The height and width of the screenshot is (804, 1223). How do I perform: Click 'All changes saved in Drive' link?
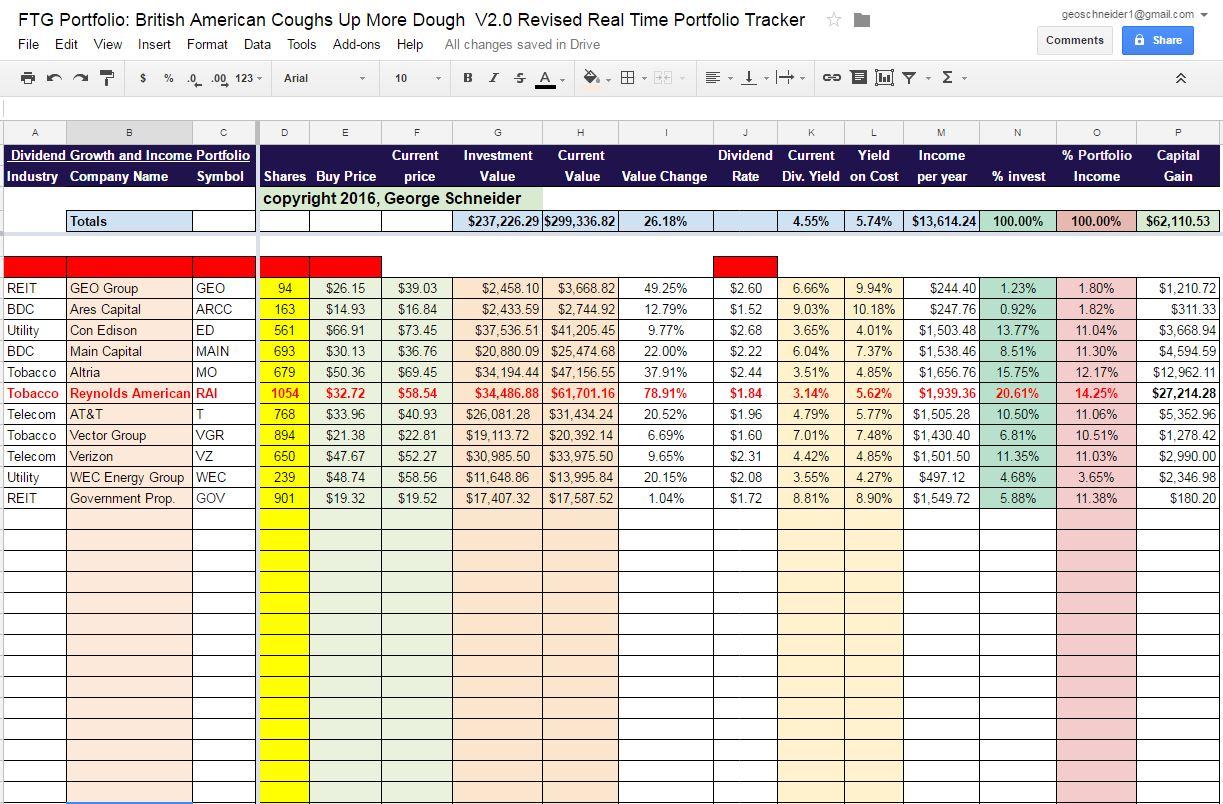522,44
